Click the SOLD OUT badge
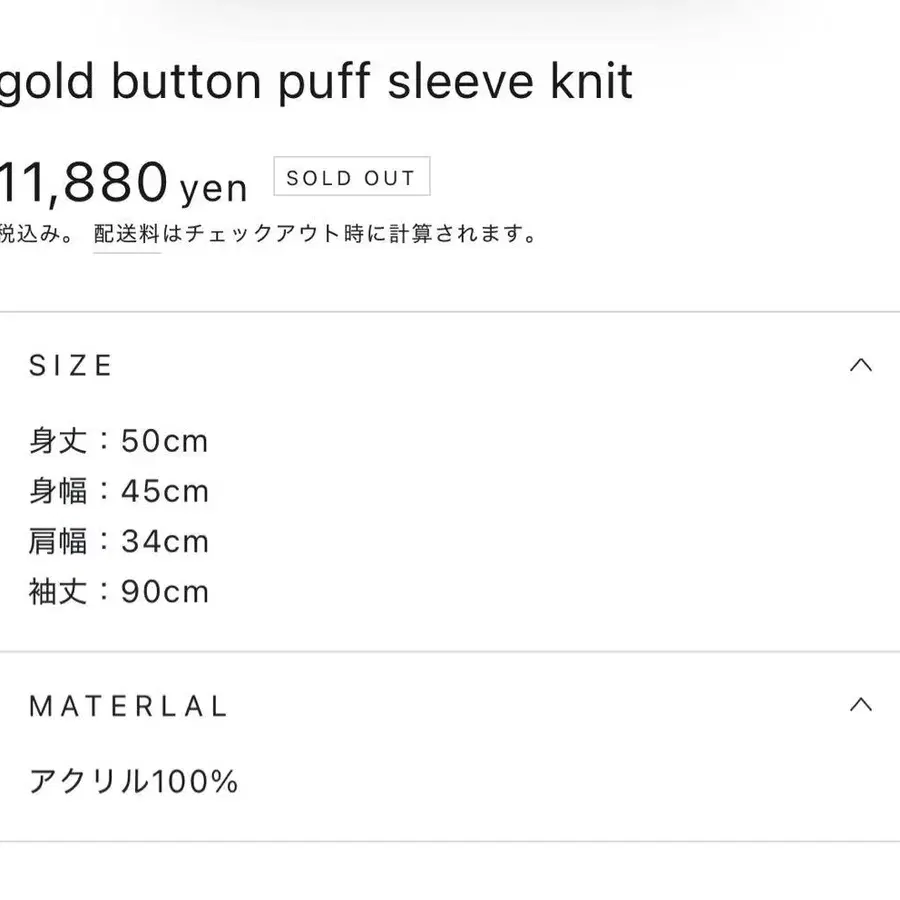 tap(351, 178)
